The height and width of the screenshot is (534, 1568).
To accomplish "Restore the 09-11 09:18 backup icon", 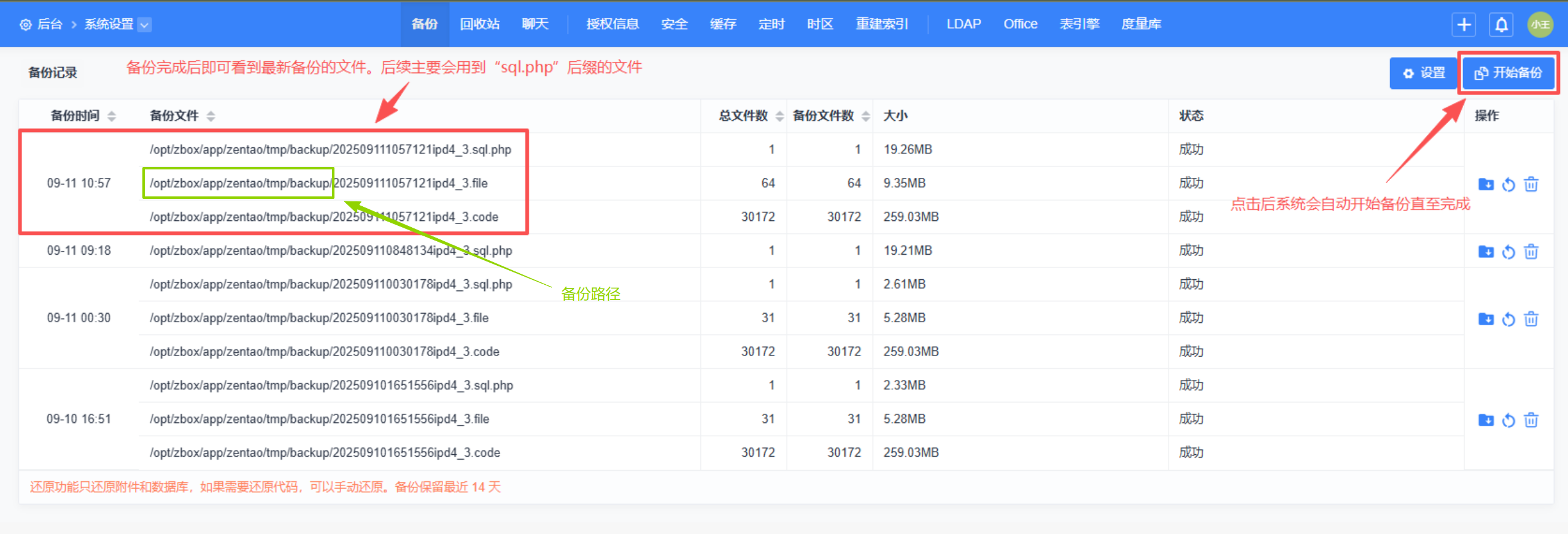I will (1508, 252).
